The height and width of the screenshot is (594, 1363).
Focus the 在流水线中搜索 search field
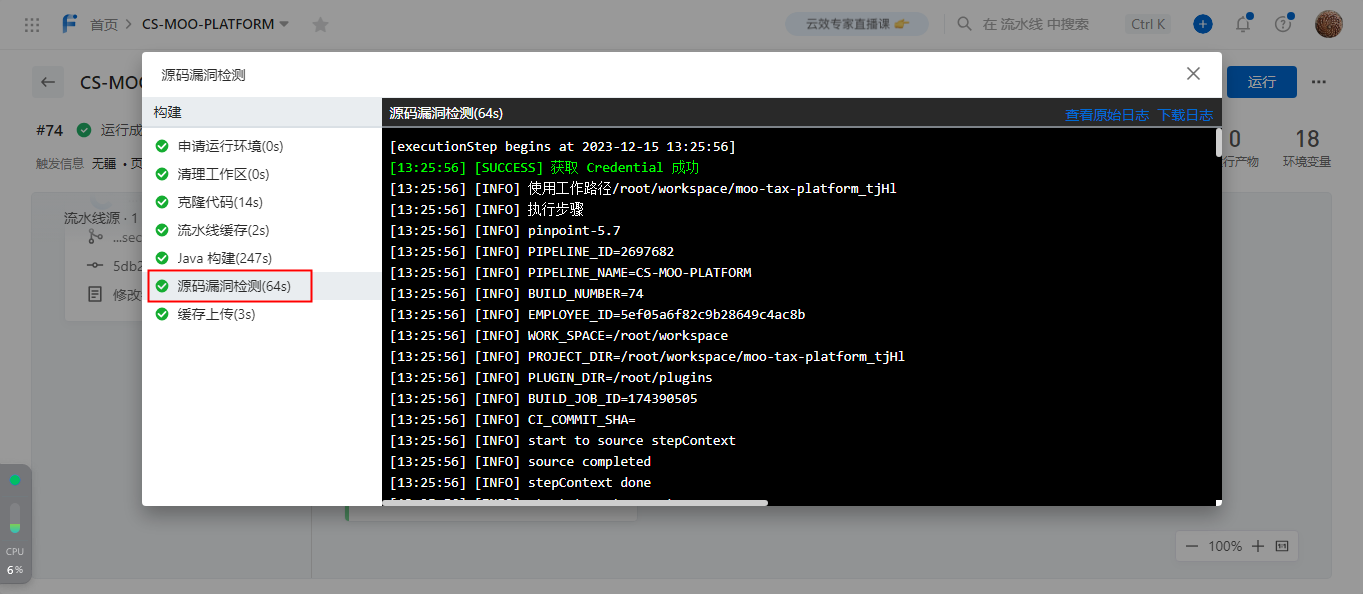[1035, 24]
